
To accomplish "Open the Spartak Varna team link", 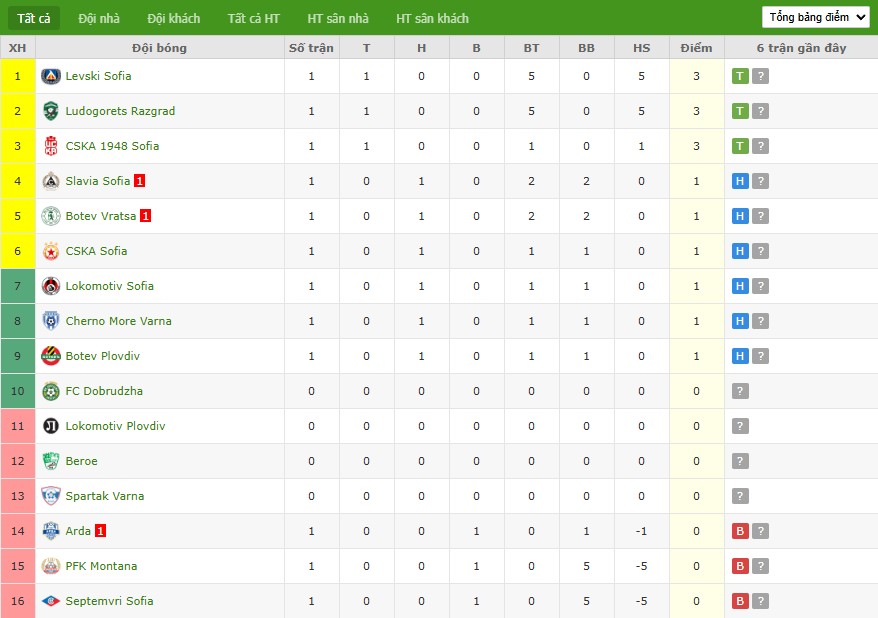I will click(105, 496).
